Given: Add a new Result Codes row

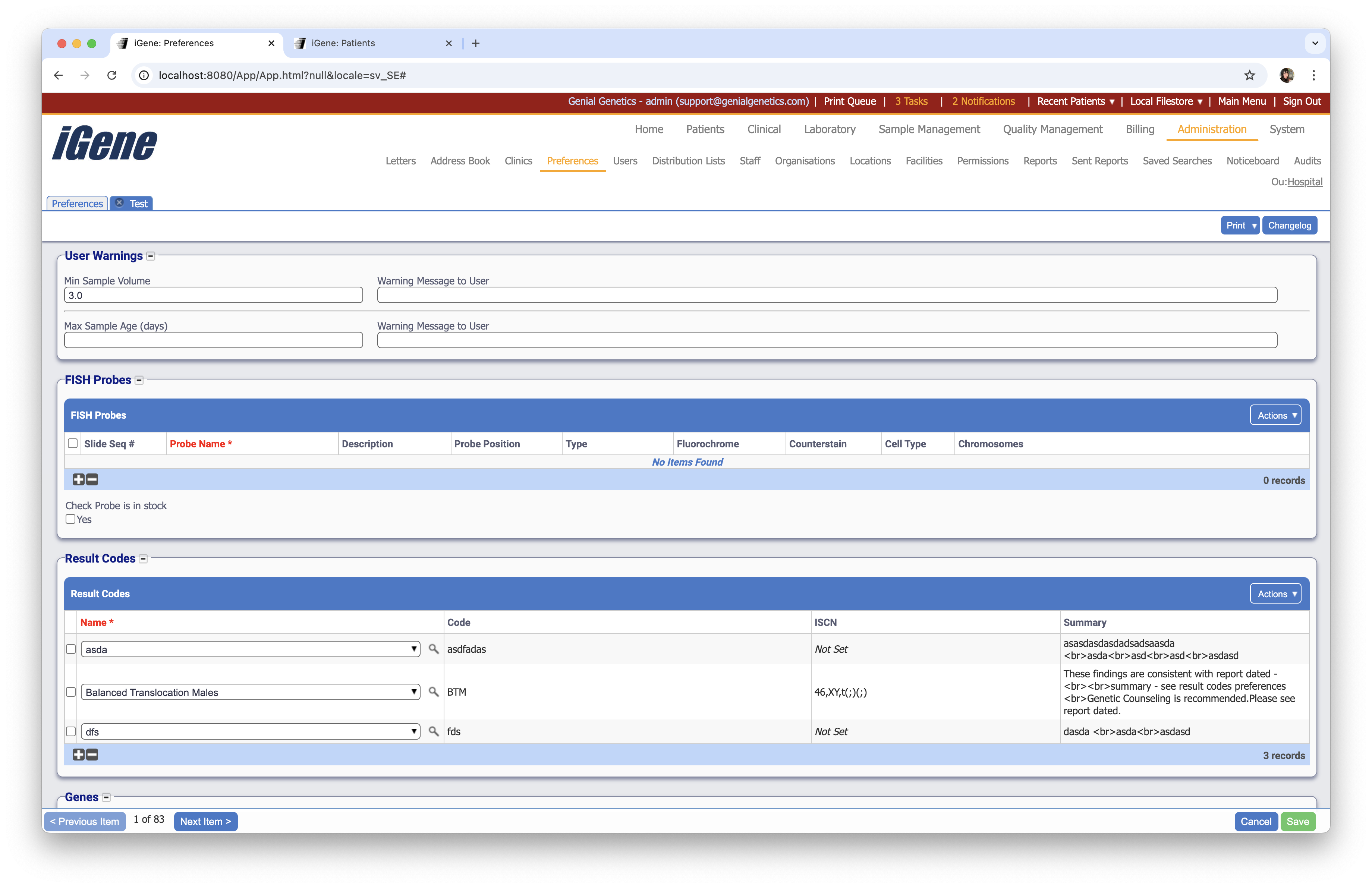Looking at the screenshot, I should tap(78, 755).
